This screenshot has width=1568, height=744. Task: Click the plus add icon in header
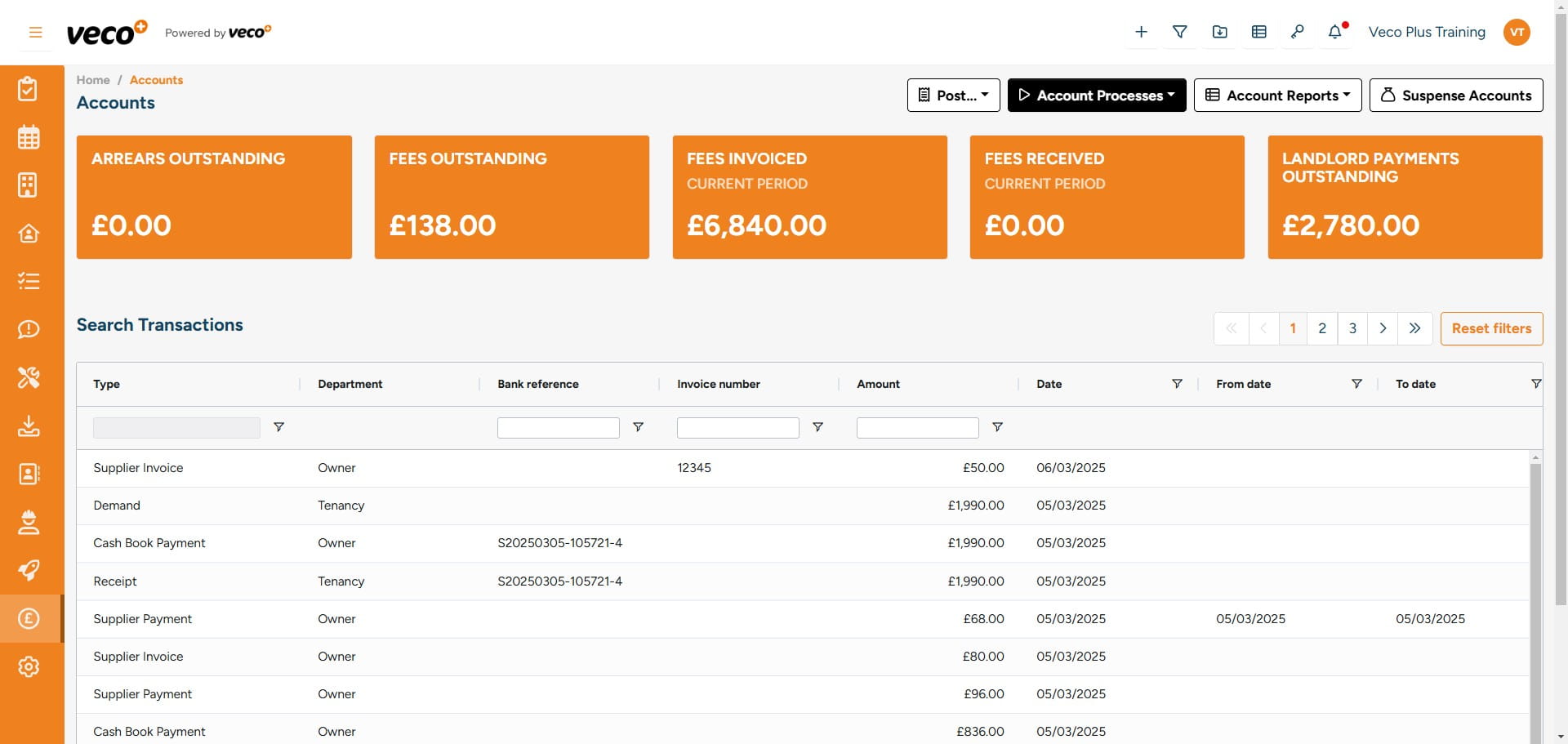click(x=1141, y=32)
